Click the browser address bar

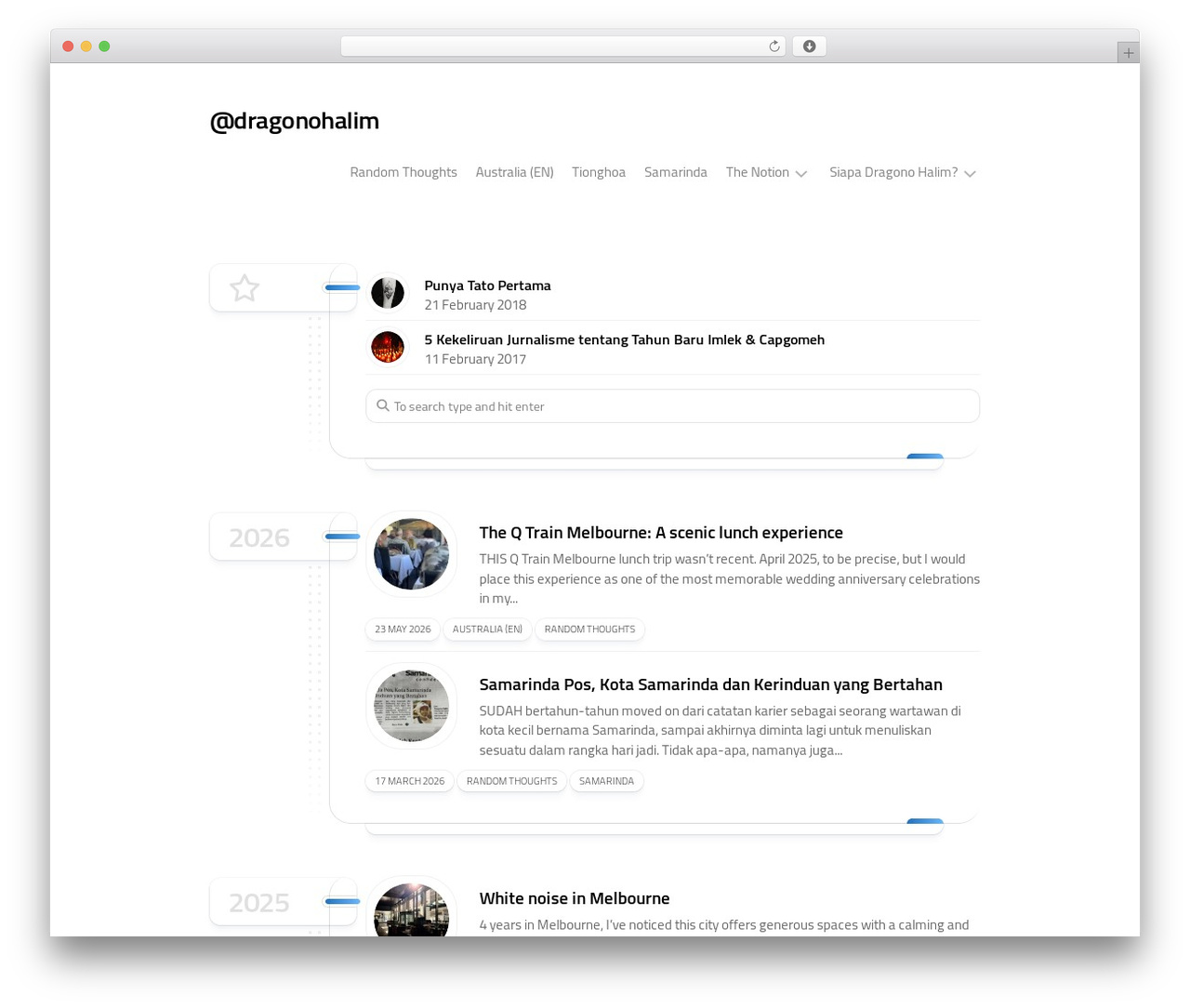[x=562, y=46]
